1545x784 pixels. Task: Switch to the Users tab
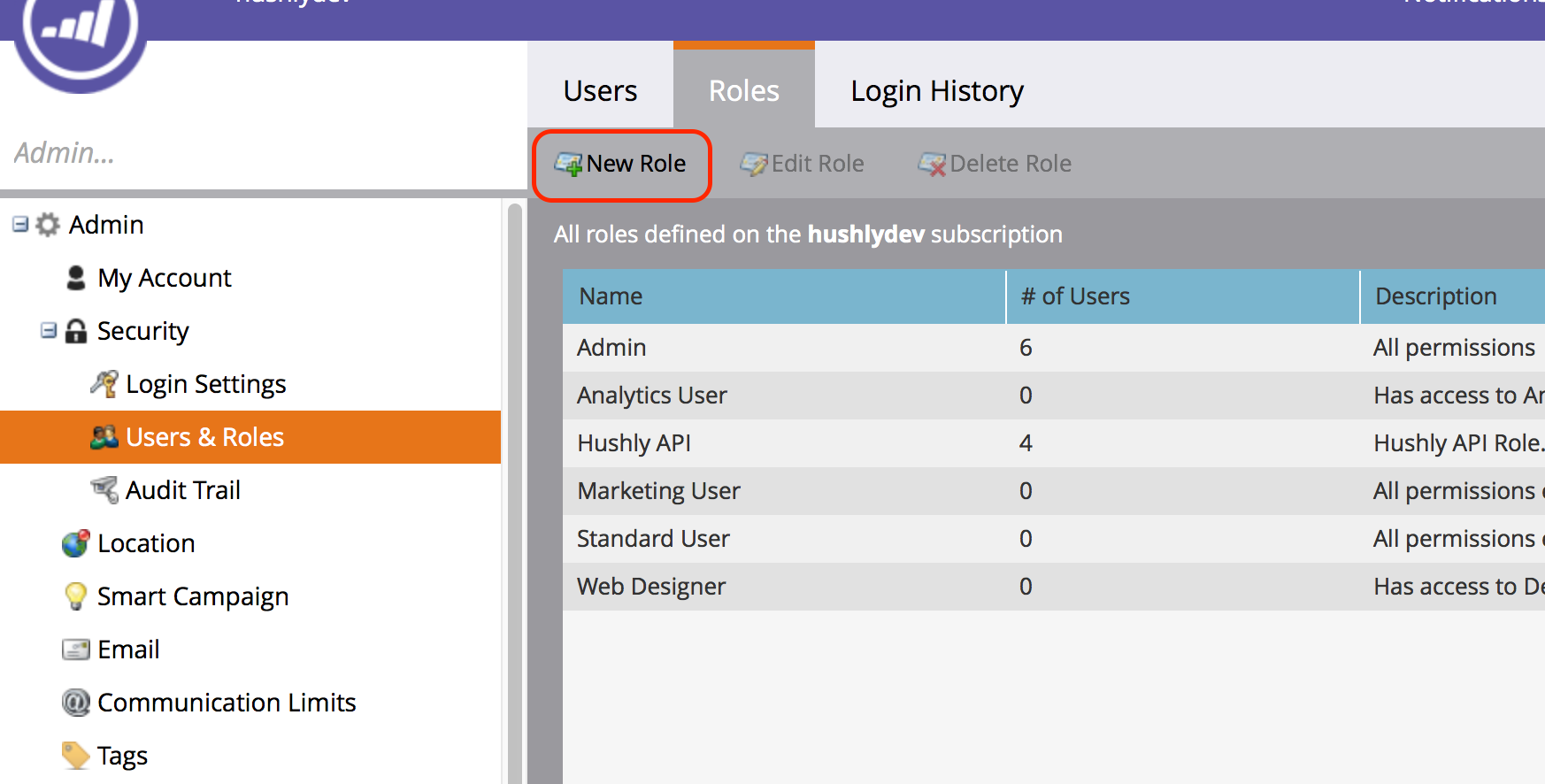coord(600,91)
